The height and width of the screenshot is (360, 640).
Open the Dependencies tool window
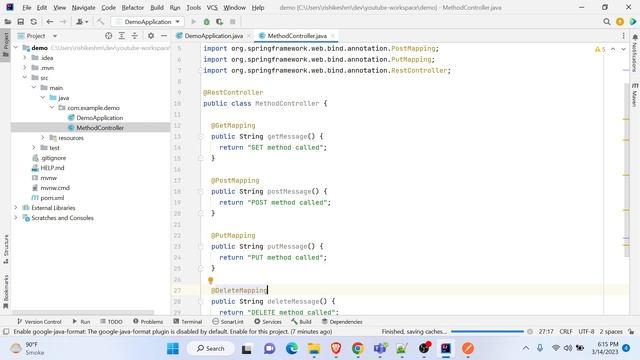click(342, 322)
